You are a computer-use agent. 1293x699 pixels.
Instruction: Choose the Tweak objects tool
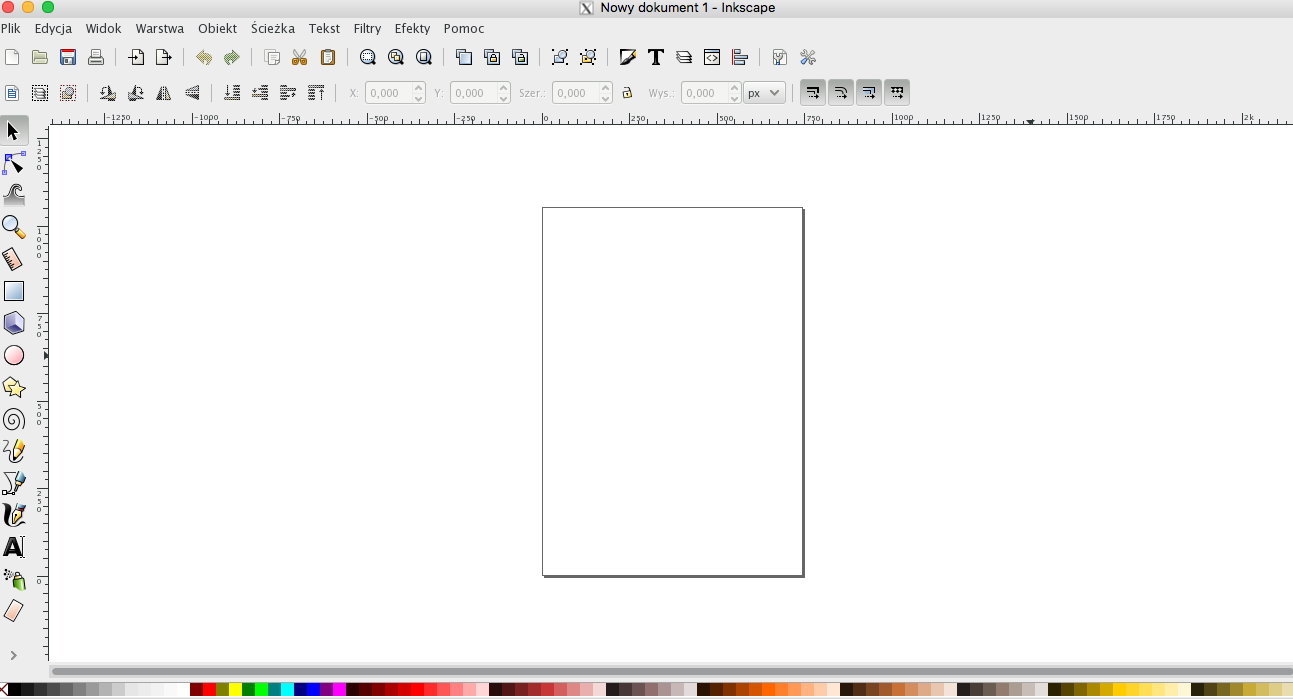coord(14,195)
